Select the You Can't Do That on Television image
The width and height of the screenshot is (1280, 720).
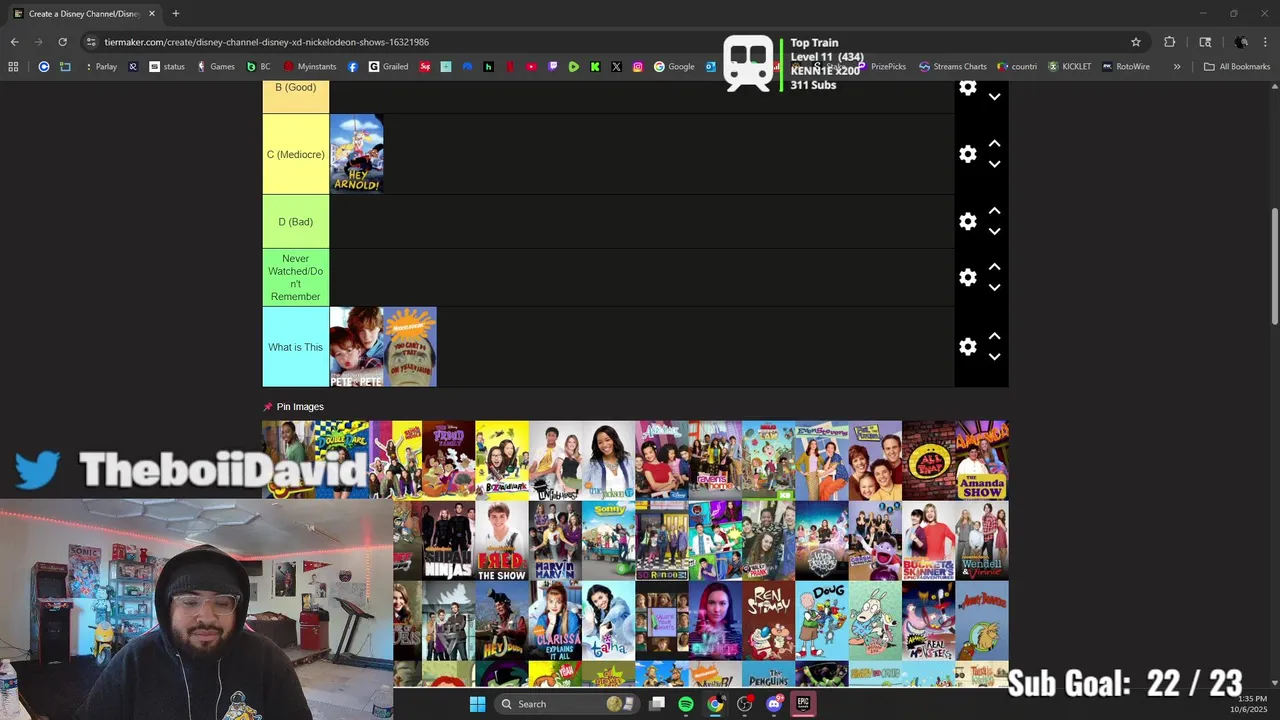pos(410,347)
